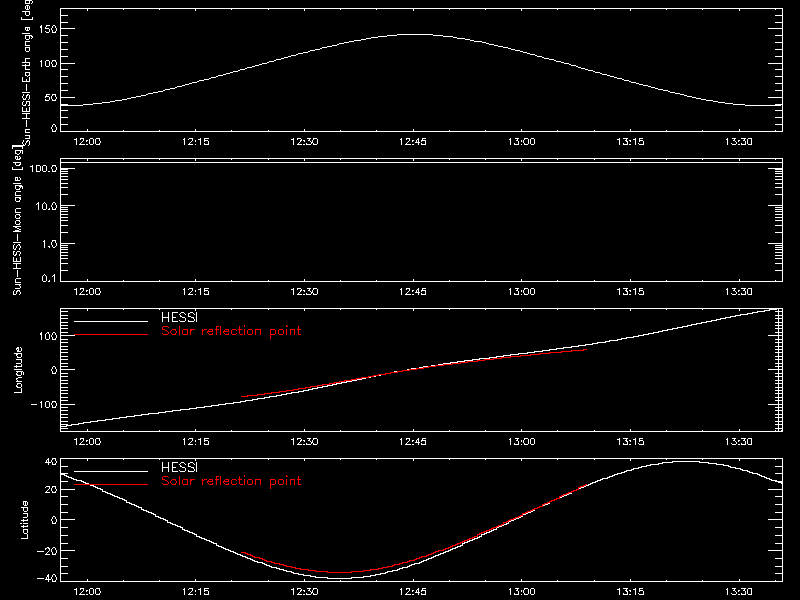This screenshot has width=800, height=600.
Task: Click 12:30 time label under Moon angle plot
Action: [x=304, y=291]
